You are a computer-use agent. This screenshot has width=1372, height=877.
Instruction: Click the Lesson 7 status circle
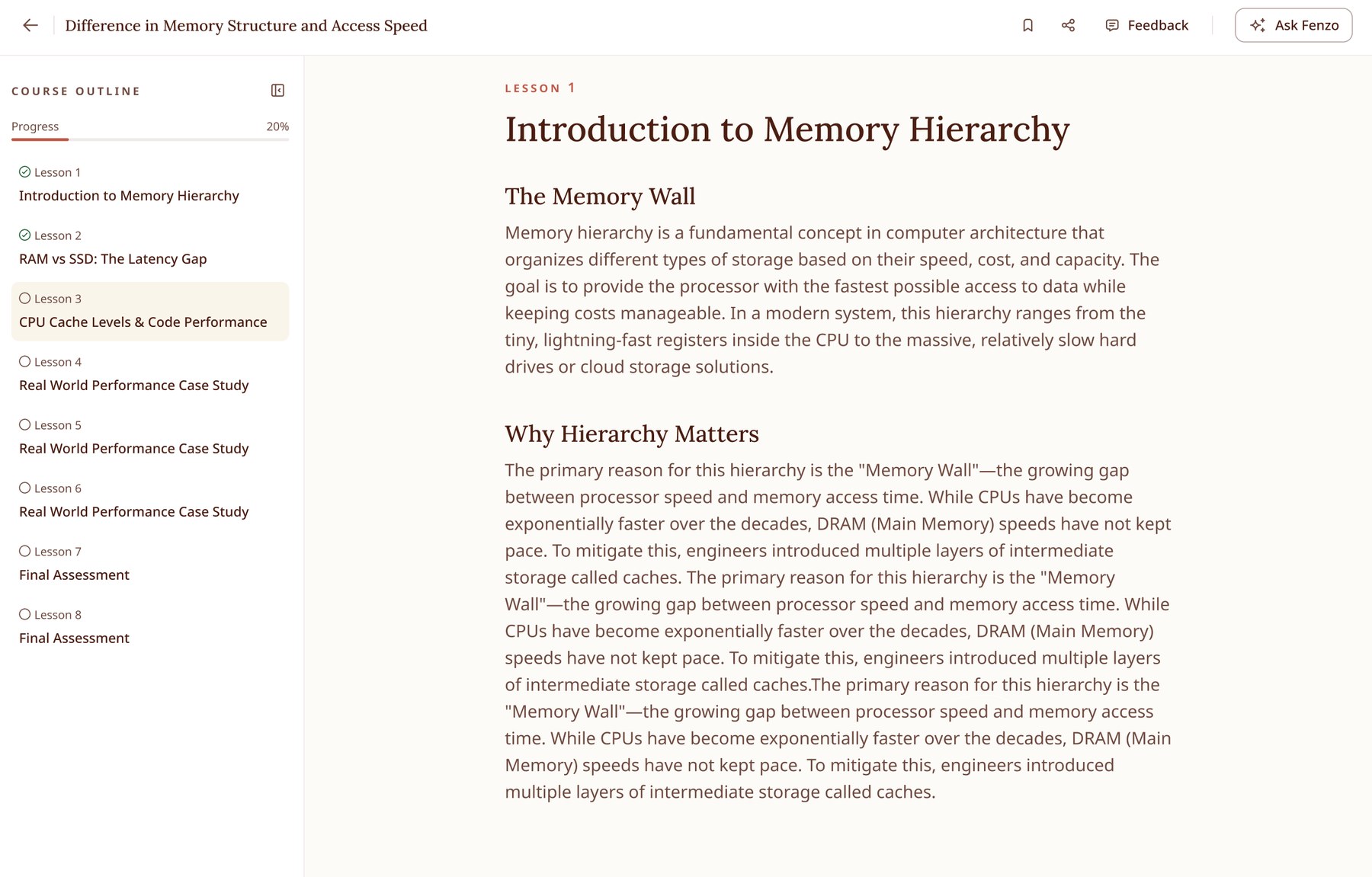pos(25,551)
